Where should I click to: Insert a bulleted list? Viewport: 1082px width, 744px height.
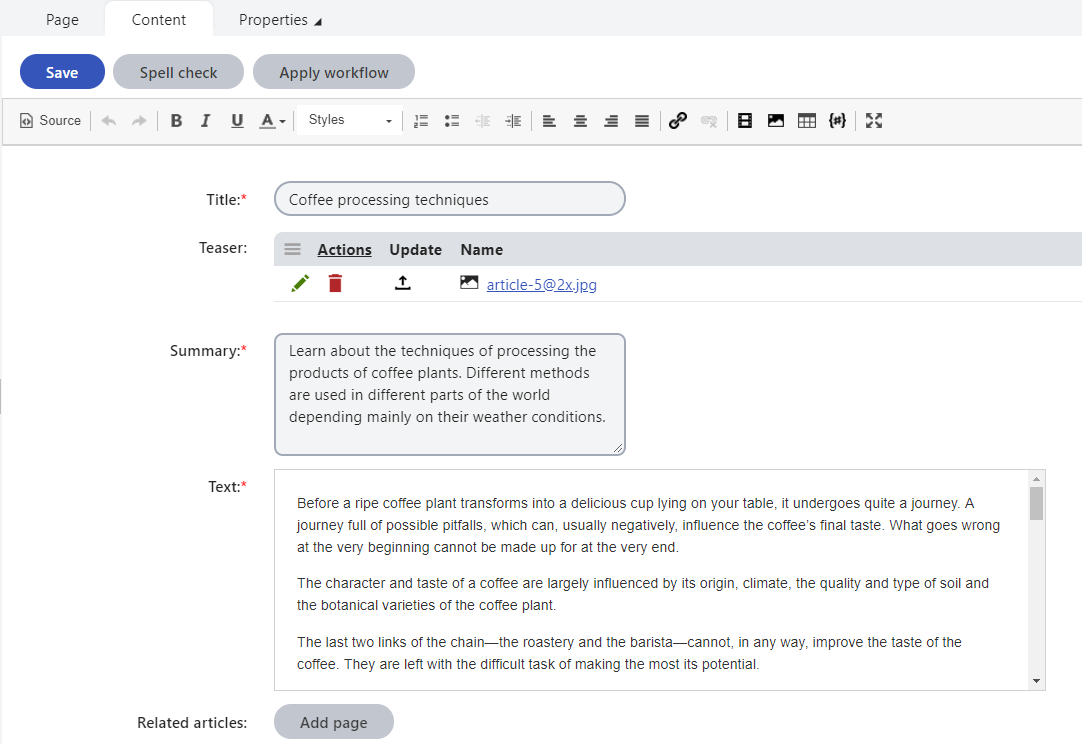452,121
